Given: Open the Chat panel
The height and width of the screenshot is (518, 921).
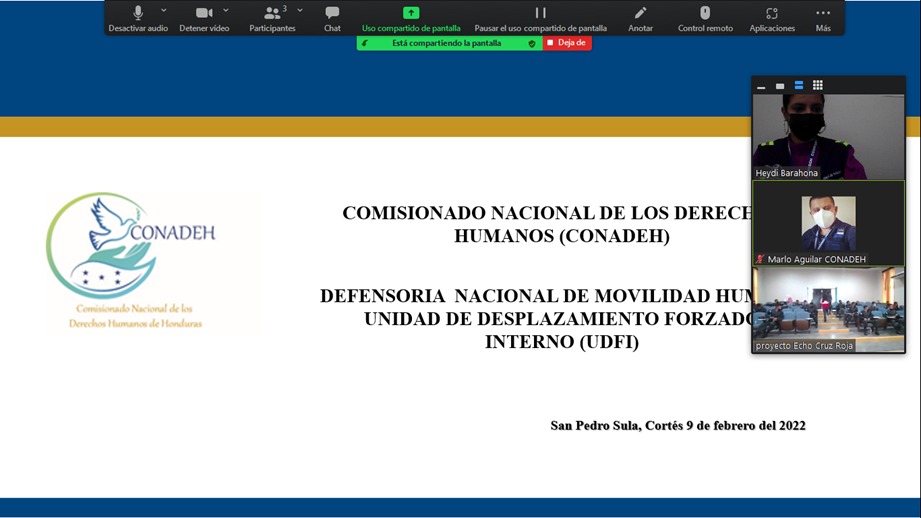Looking at the screenshot, I should [x=332, y=19].
